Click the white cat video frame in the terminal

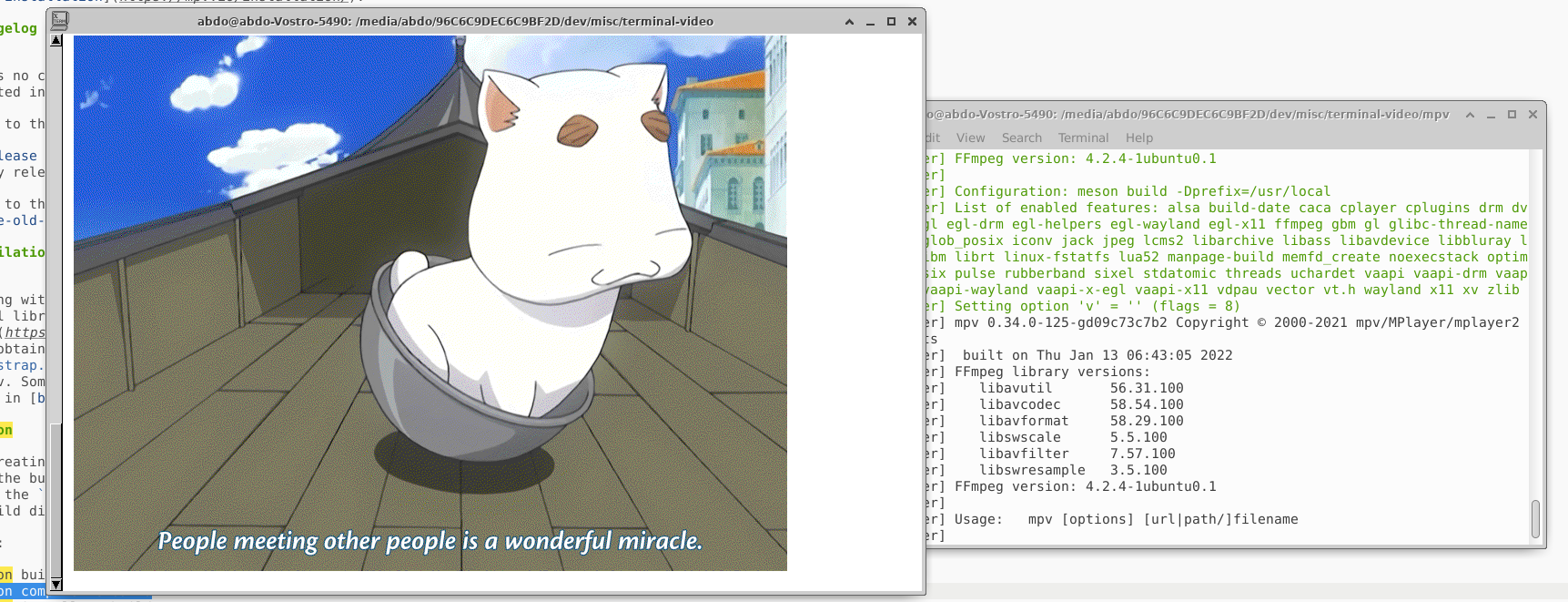click(x=430, y=303)
